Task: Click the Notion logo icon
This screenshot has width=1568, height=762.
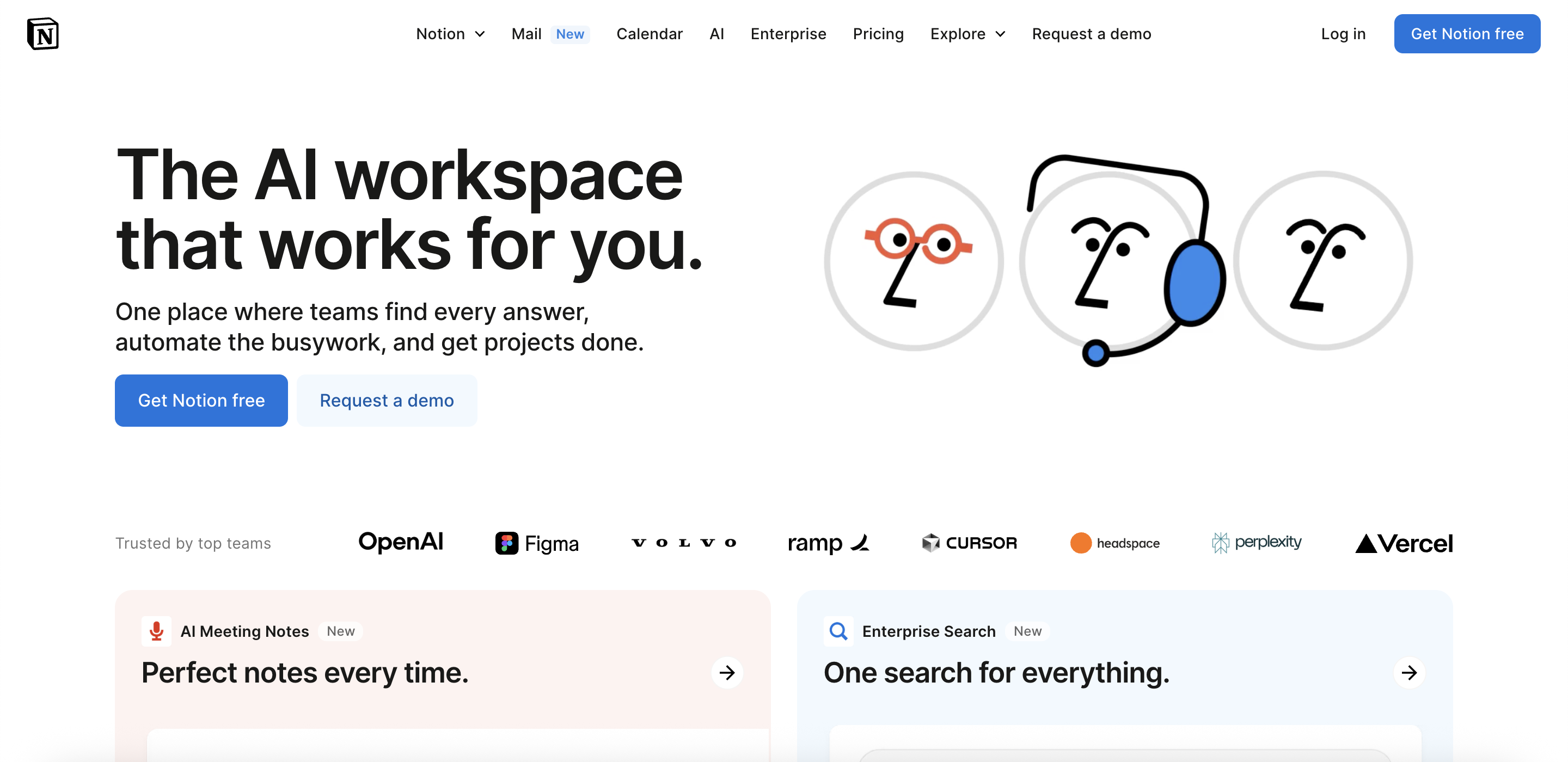Action: [42, 34]
